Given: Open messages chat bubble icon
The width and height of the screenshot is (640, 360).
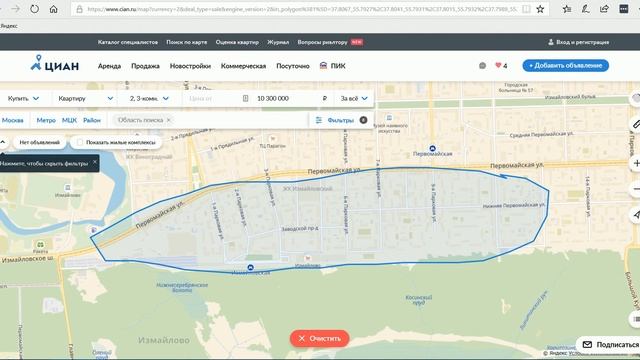Looking at the screenshot, I should tap(482, 65).
